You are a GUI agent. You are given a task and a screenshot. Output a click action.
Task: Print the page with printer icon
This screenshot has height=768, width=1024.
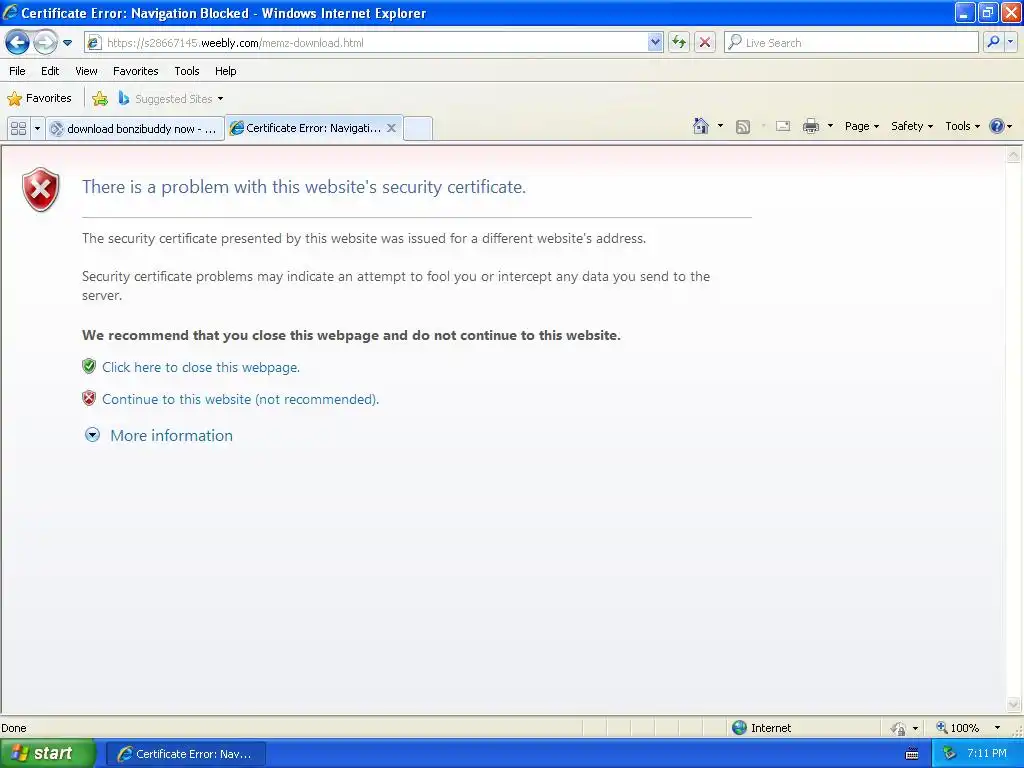(x=810, y=127)
